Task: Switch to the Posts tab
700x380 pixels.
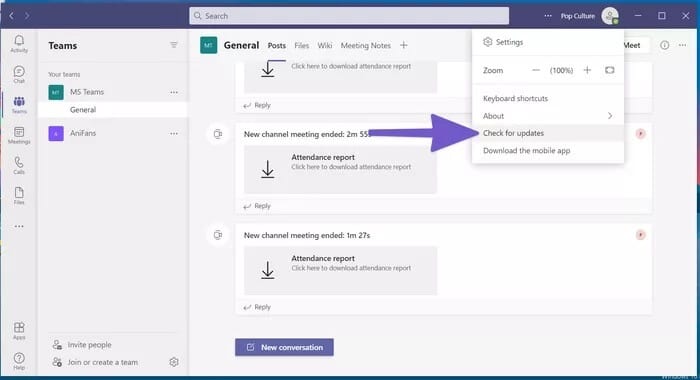Action: pos(277,46)
